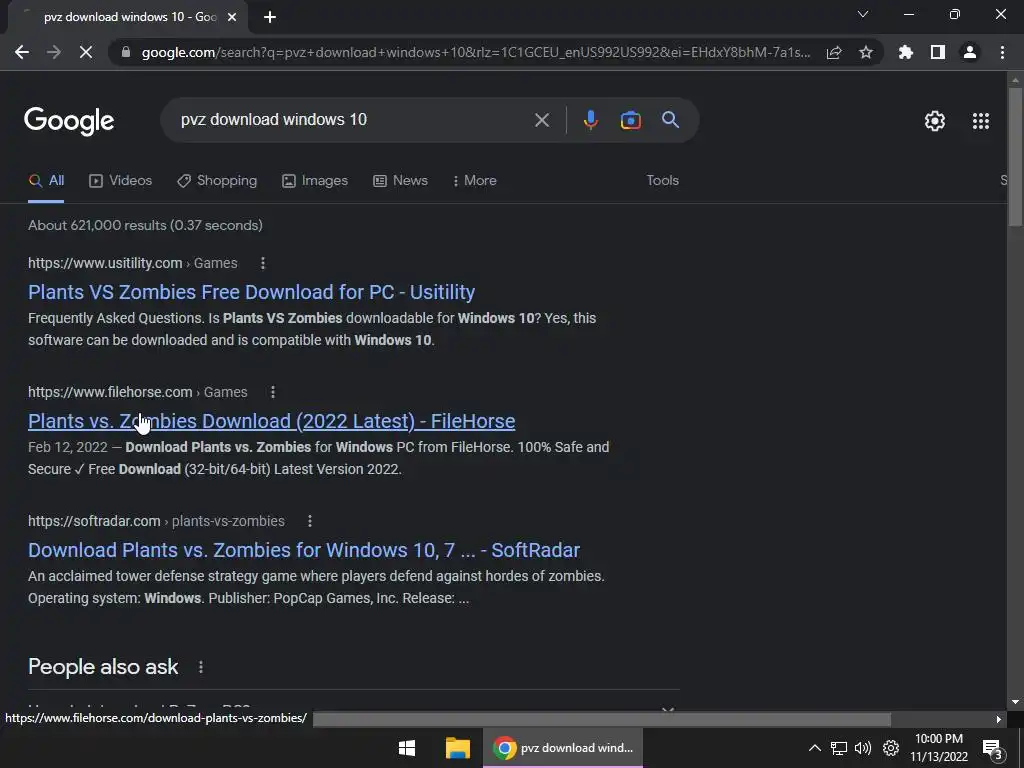Show hidden system tray icons

[x=814, y=748]
